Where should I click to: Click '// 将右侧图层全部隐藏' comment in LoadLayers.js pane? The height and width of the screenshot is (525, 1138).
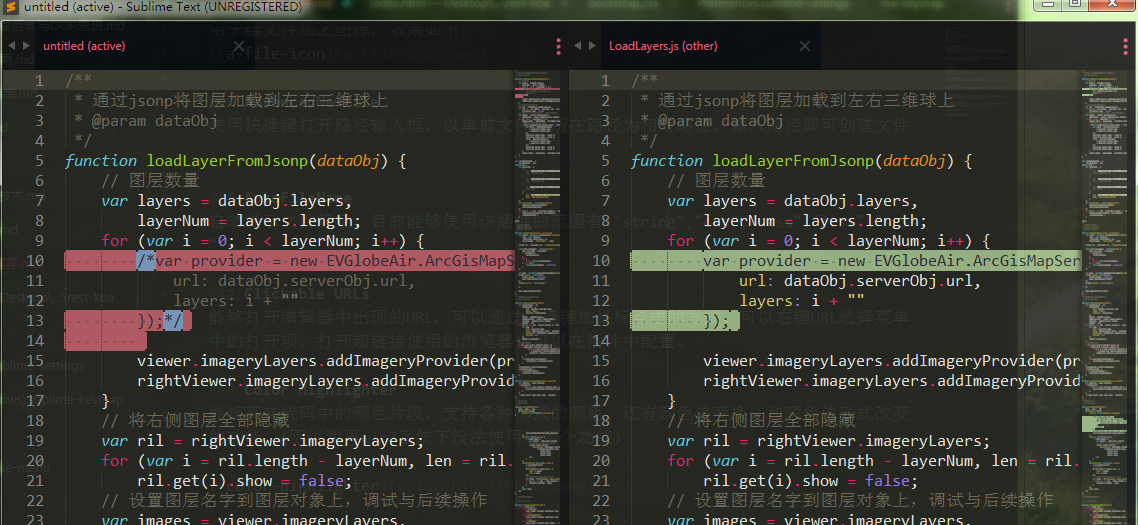pos(761,420)
